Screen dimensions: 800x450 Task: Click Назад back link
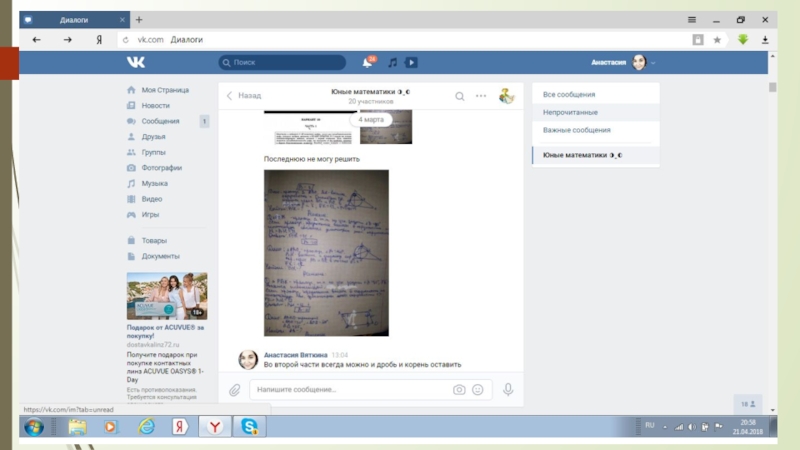[243, 96]
